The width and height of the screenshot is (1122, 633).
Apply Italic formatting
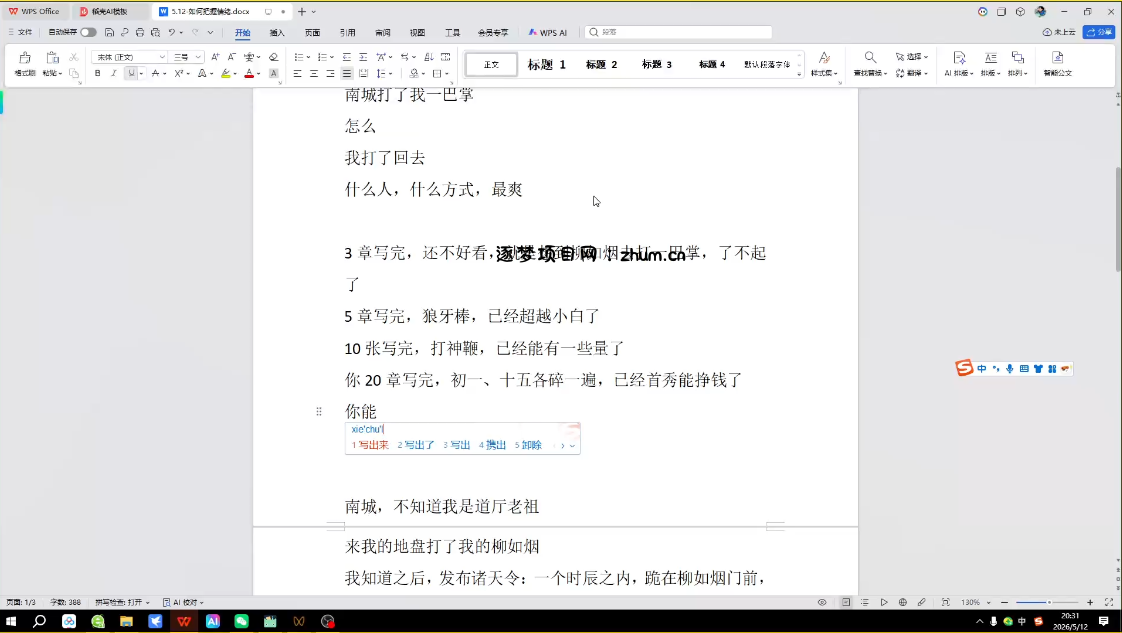113,73
